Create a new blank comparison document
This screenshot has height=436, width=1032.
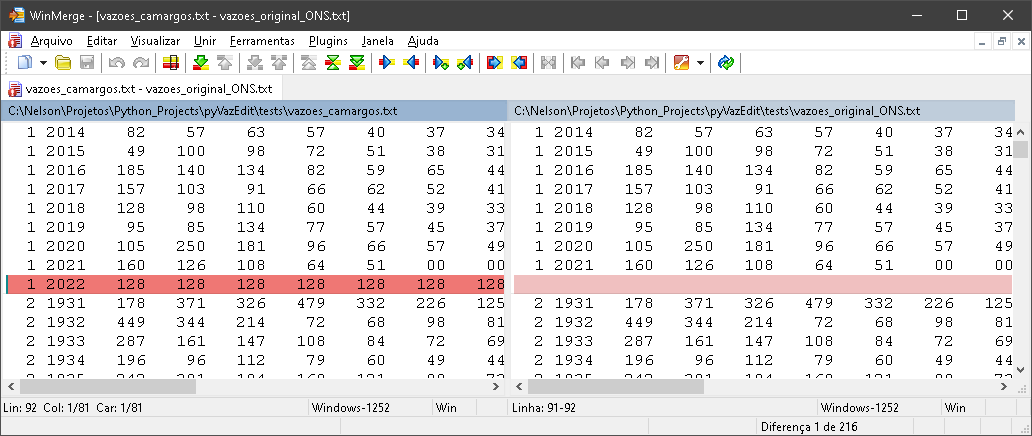coord(24,63)
